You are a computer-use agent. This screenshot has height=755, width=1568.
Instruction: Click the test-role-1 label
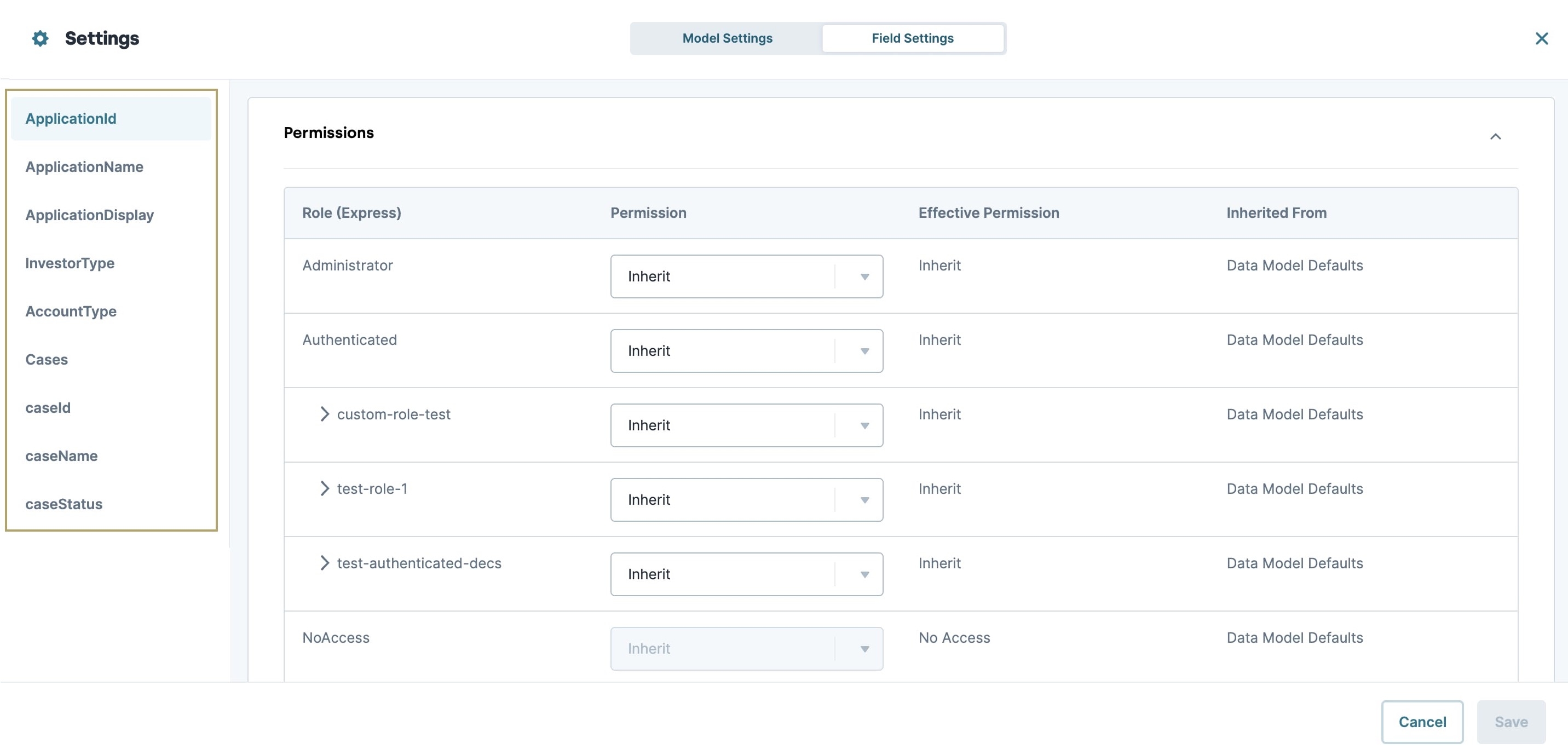point(372,488)
